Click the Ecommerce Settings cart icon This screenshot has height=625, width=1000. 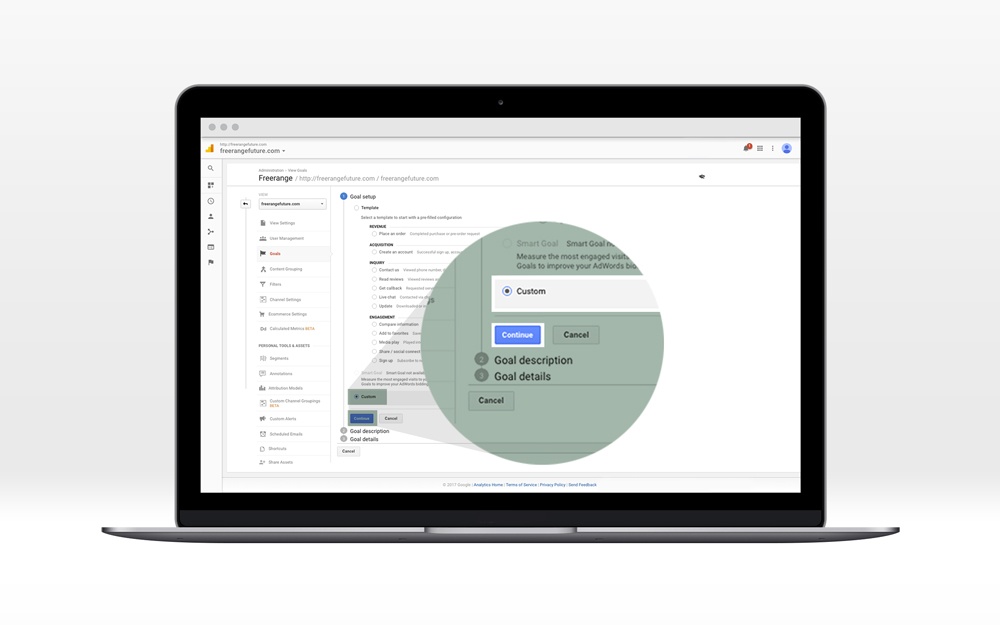pos(262,314)
